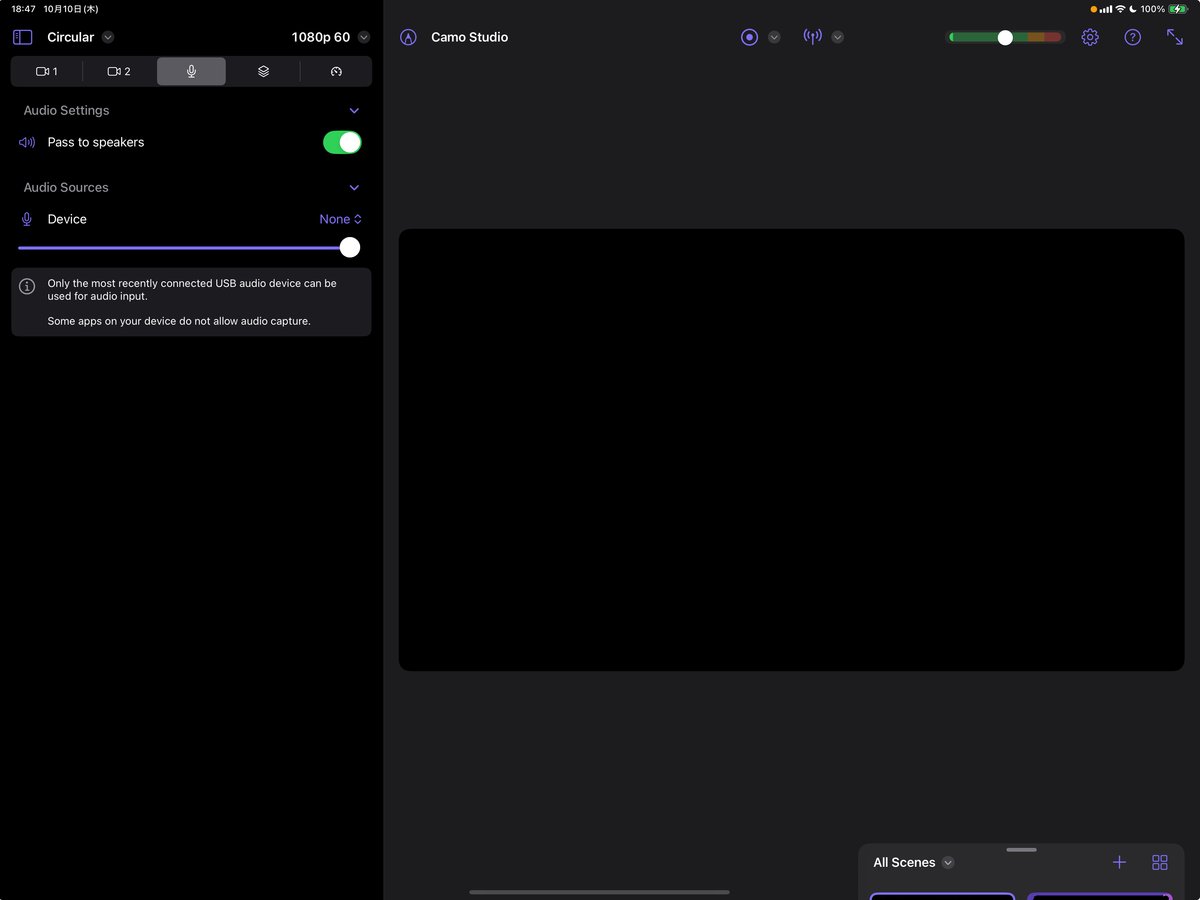
Task: Open the 1080p 60 resolution dropdown
Action: point(330,37)
